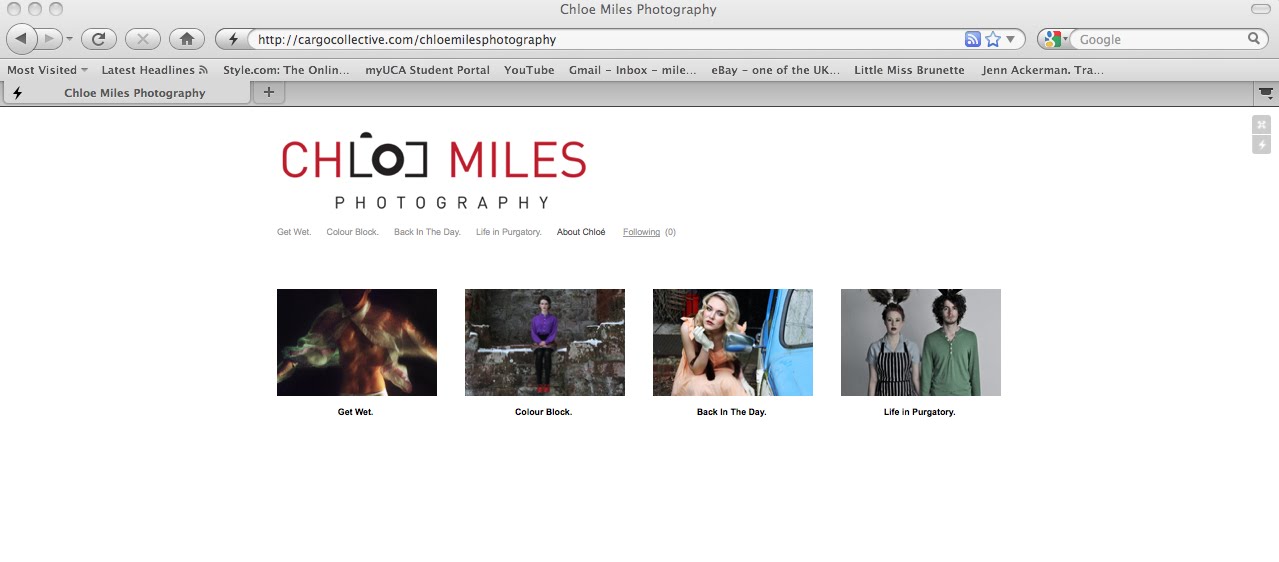Open the Most Visited bookmarks dropdown
This screenshot has width=1279, height=562.
pyautogui.click(x=47, y=70)
